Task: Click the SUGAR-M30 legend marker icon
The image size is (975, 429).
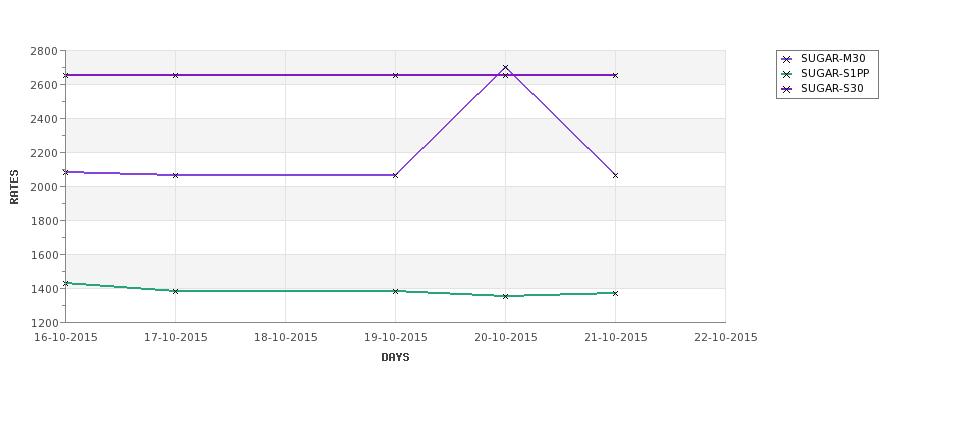Action: pyautogui.click(x=787, y=59)
